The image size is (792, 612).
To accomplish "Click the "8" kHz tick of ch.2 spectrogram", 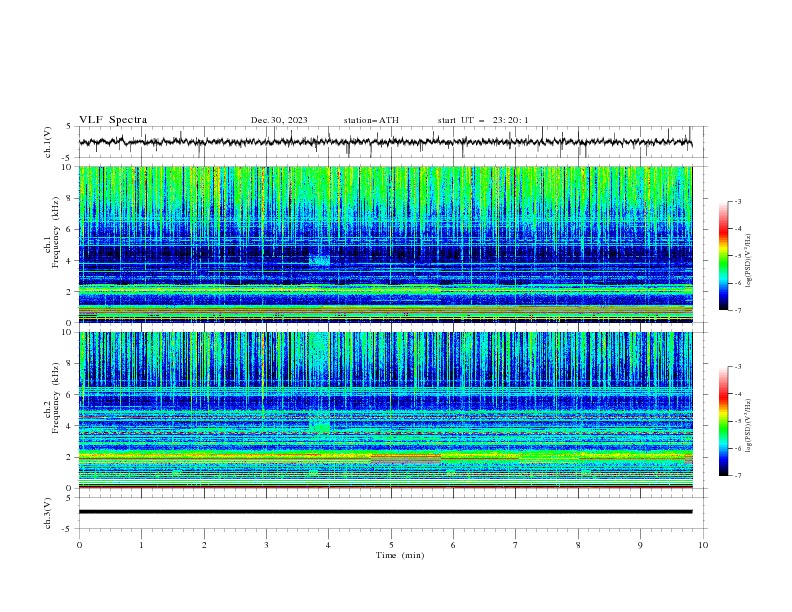I will (70, 364).
